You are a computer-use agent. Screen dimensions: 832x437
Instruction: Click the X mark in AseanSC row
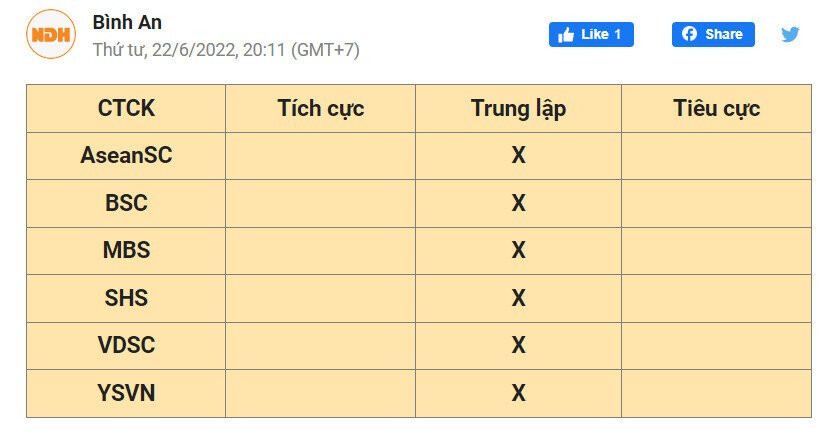coord(518,156)
